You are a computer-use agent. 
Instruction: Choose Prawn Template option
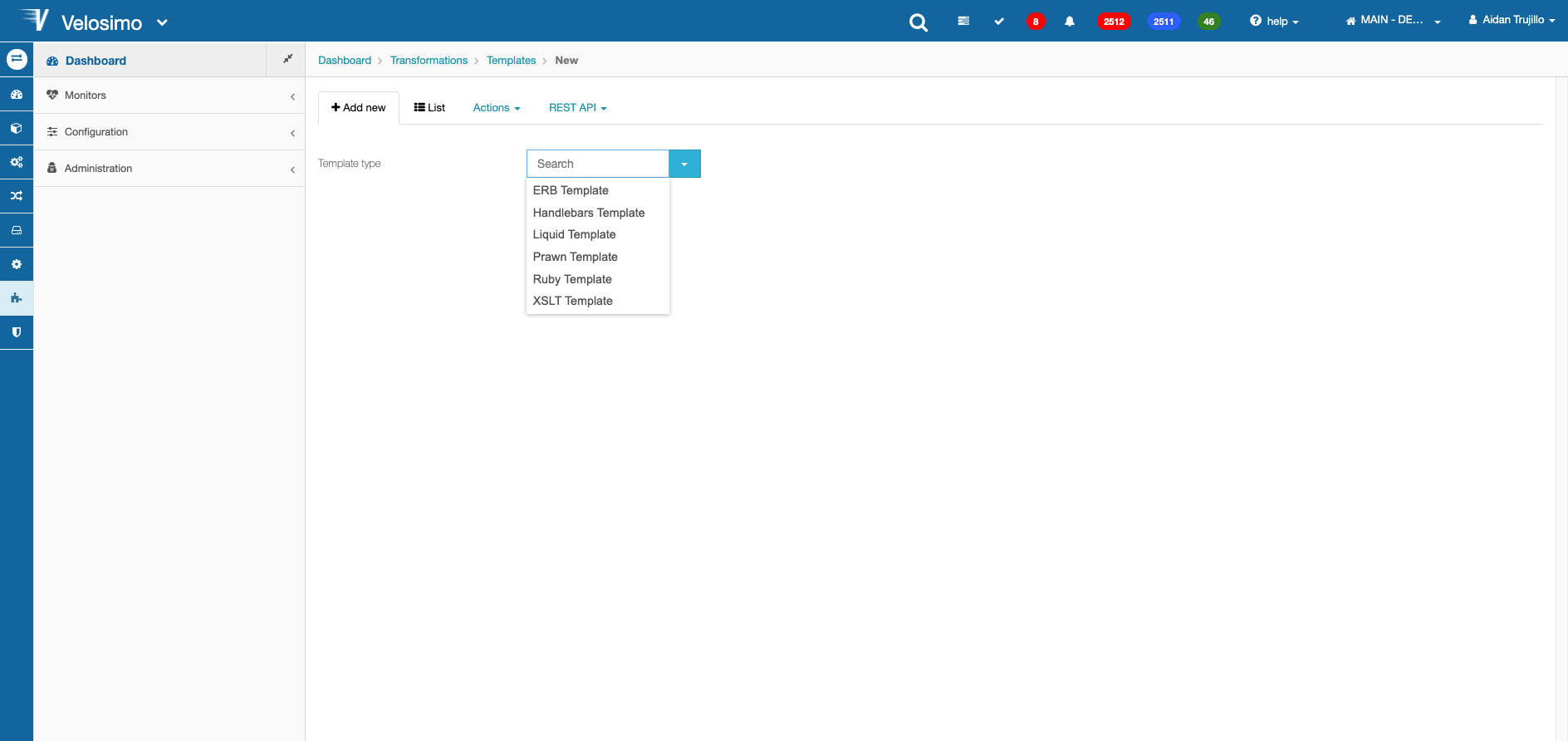tap(598, 257)
